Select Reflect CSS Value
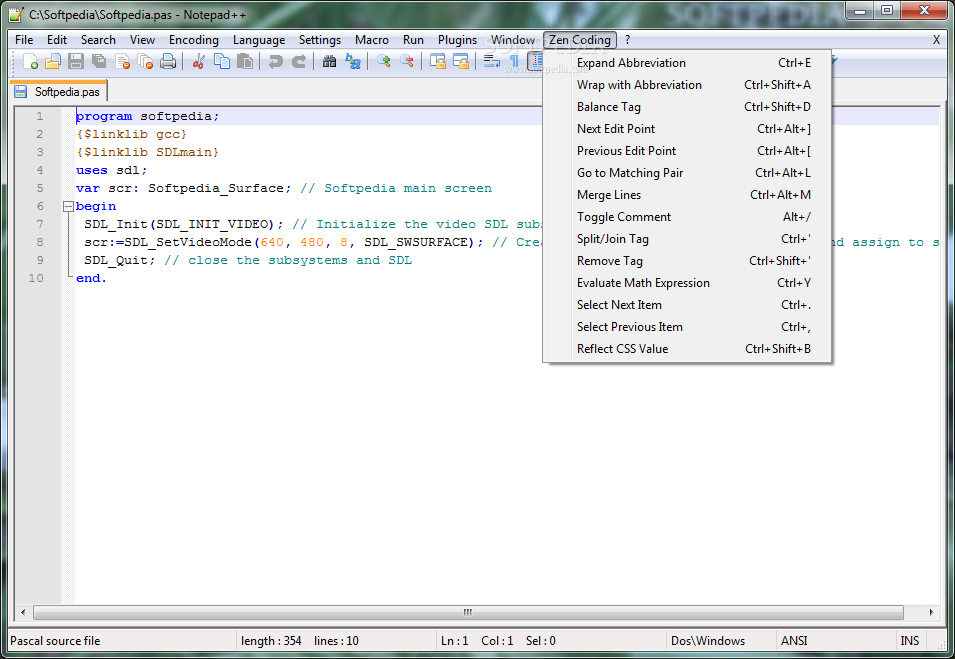The width and height of the screenshot is (955, 659). pyautogui.click(x=687, y=348)
